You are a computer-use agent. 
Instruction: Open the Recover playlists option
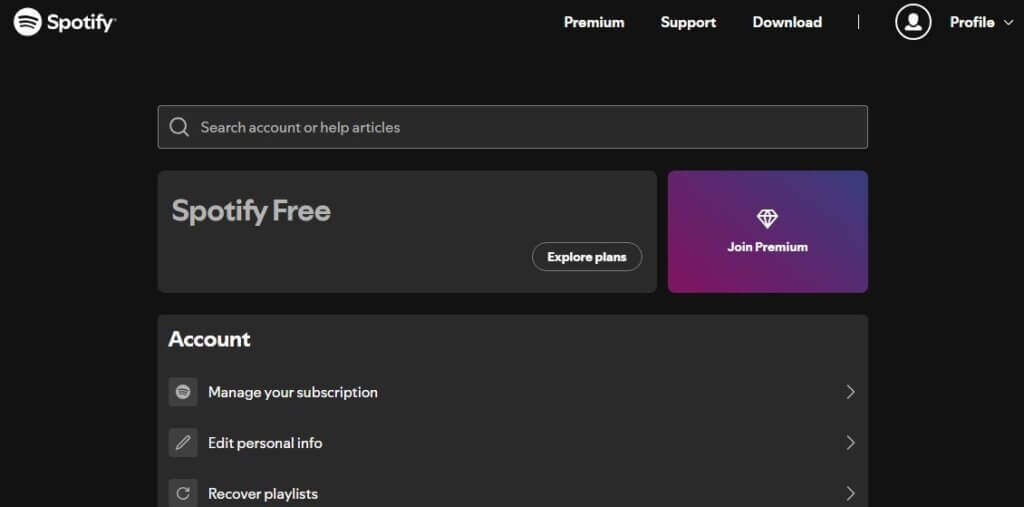(x=263, y=493)
